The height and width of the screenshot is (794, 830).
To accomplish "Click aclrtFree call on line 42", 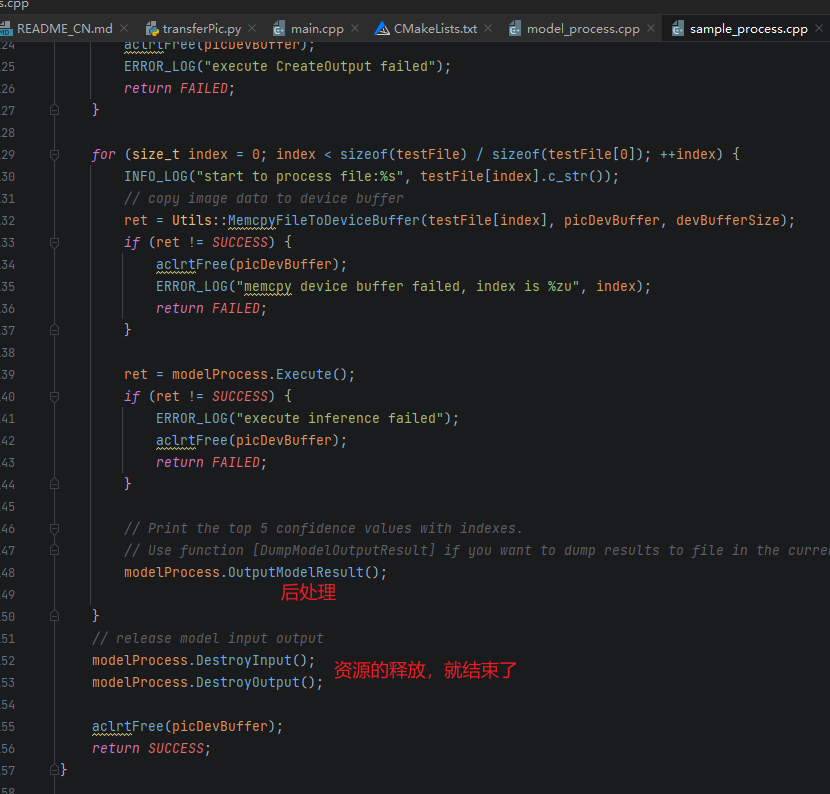I will point(251,440).
